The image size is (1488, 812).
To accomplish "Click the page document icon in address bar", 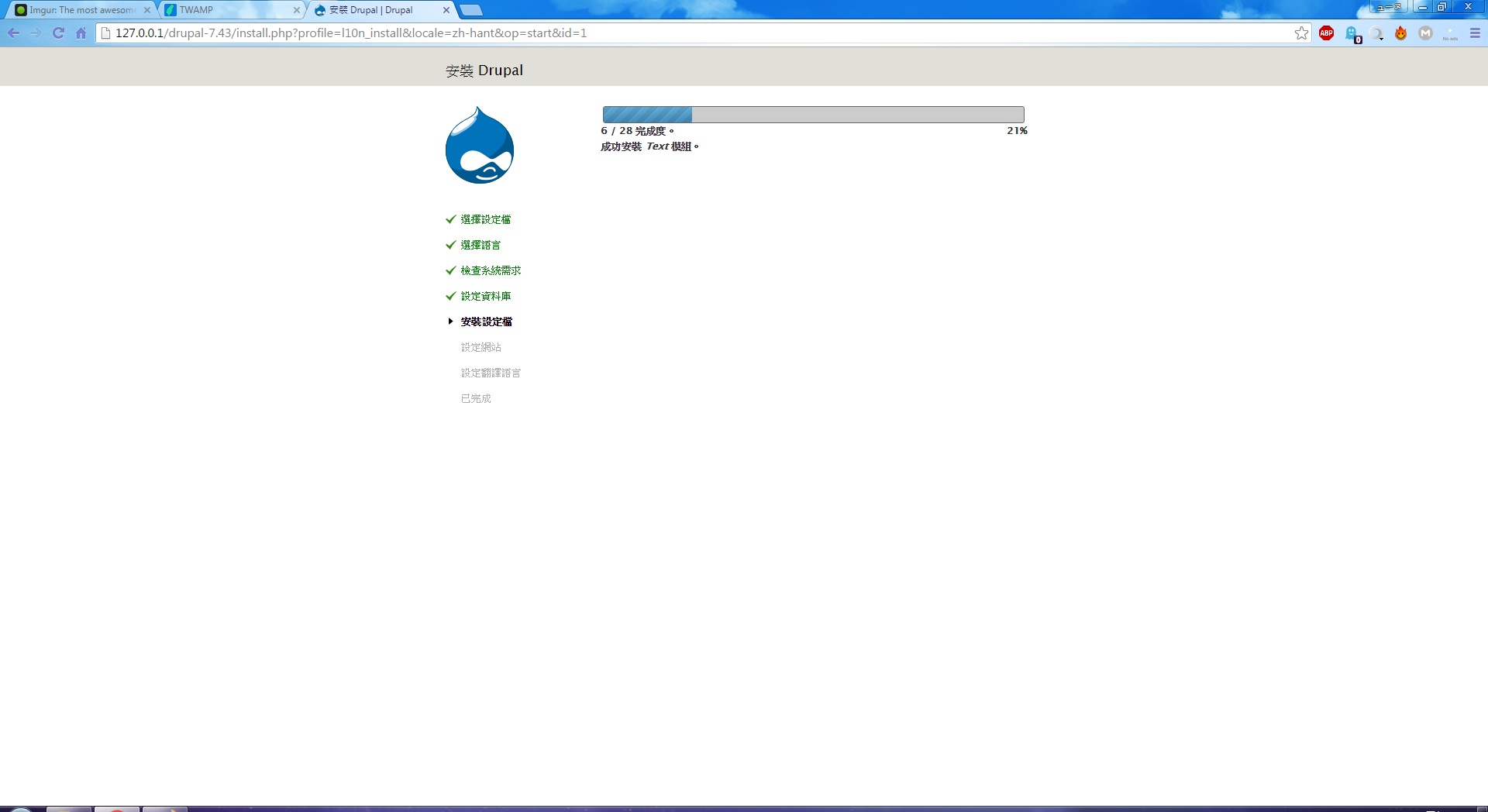I will tap(106, 33).
